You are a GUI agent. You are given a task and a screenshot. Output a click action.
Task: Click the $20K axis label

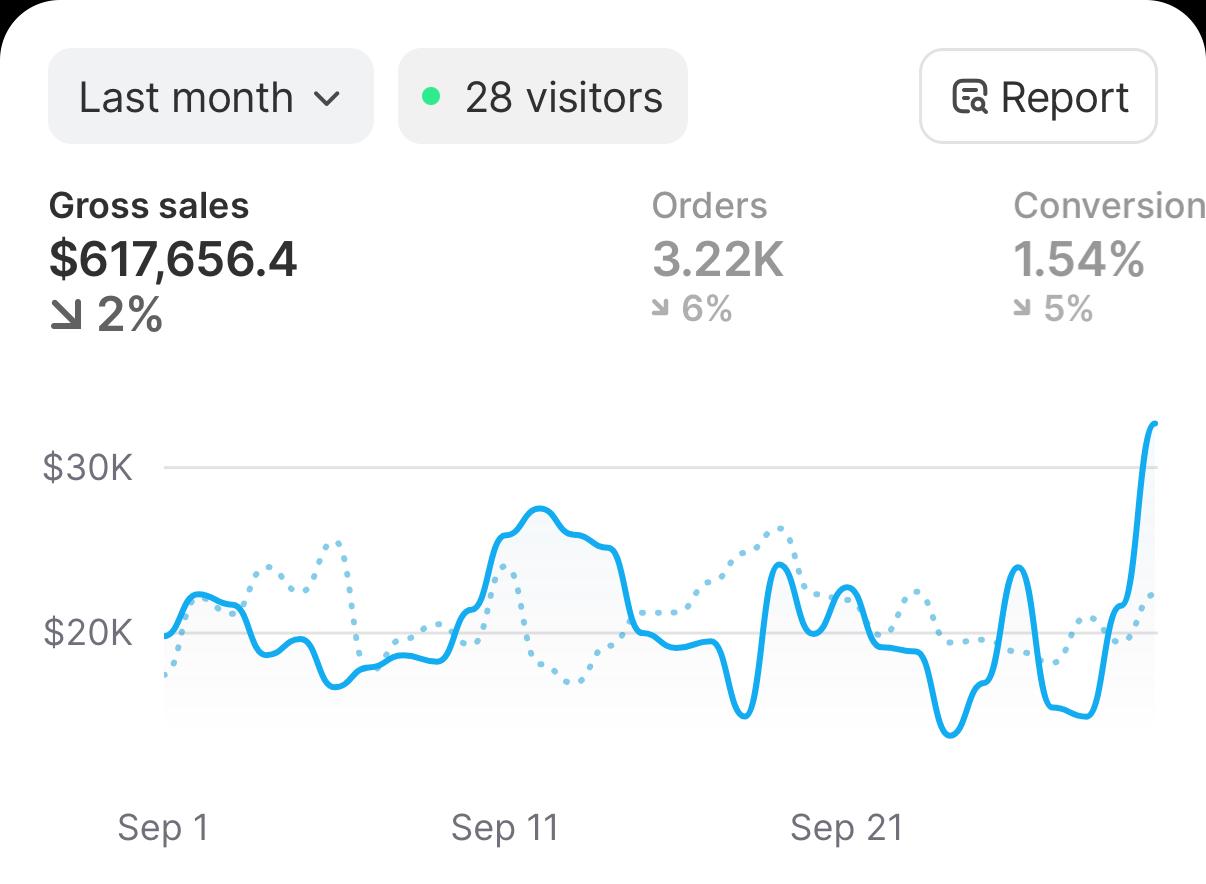[88, 633]
